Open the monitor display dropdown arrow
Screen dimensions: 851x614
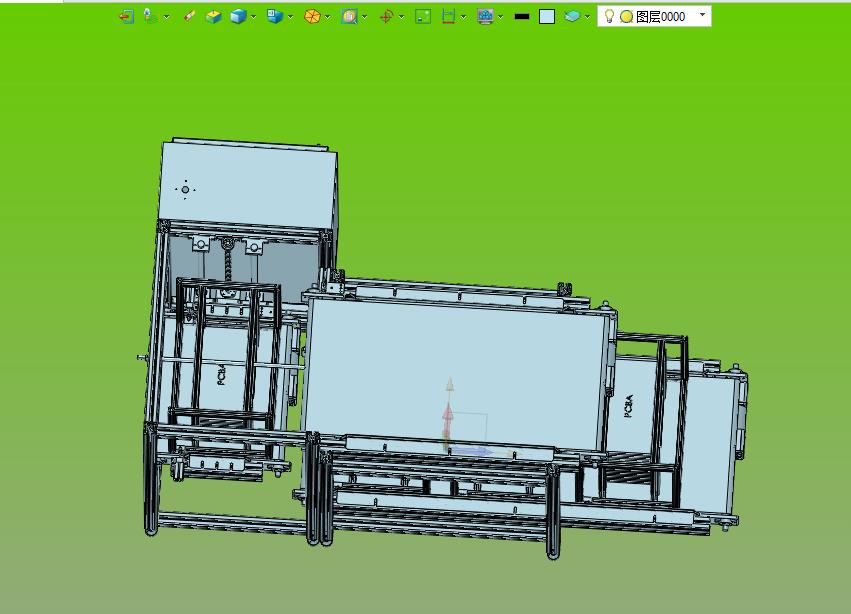coord(500,17)
